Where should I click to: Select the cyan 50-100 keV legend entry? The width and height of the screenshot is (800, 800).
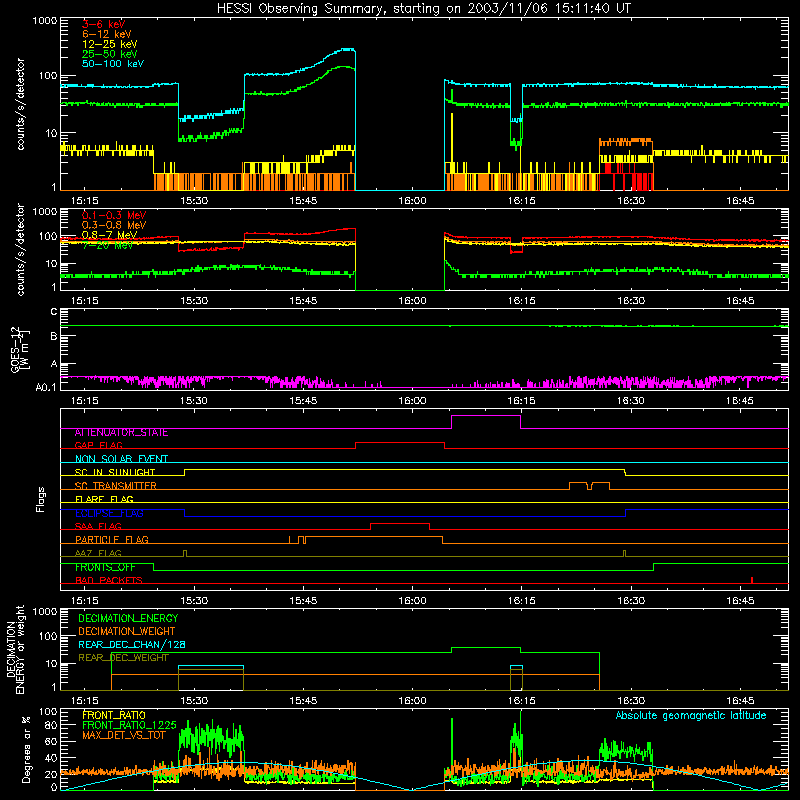pos(113,64)
